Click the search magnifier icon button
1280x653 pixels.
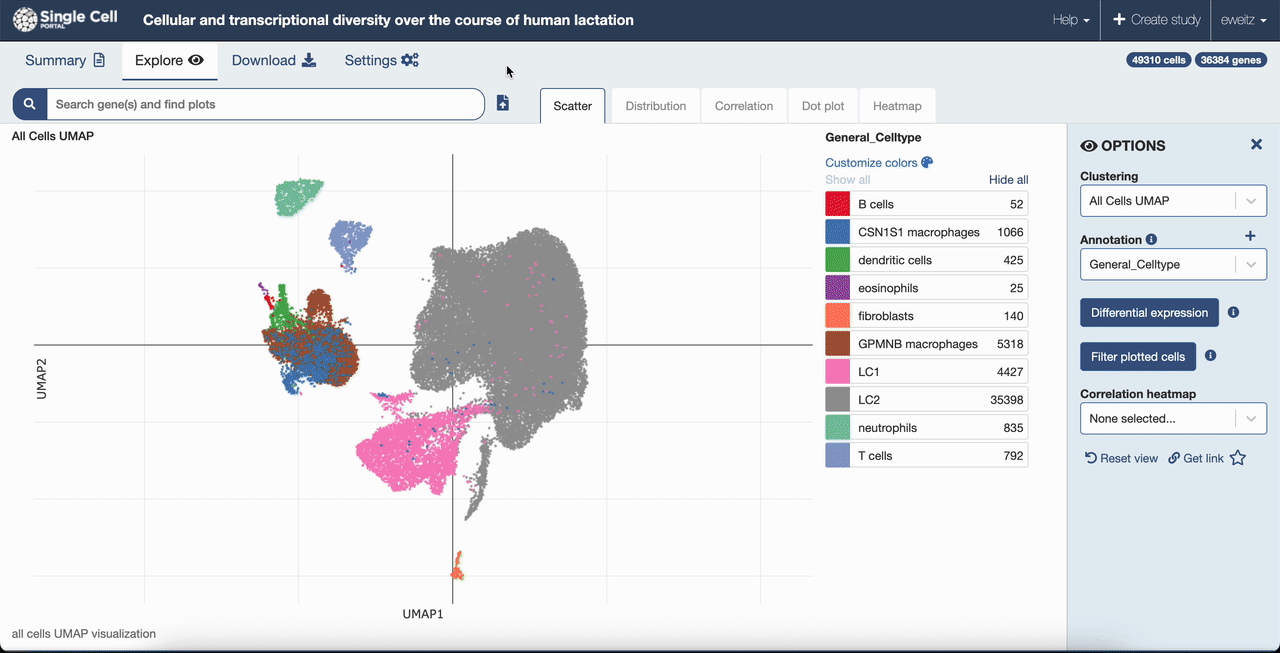point(30,104)
